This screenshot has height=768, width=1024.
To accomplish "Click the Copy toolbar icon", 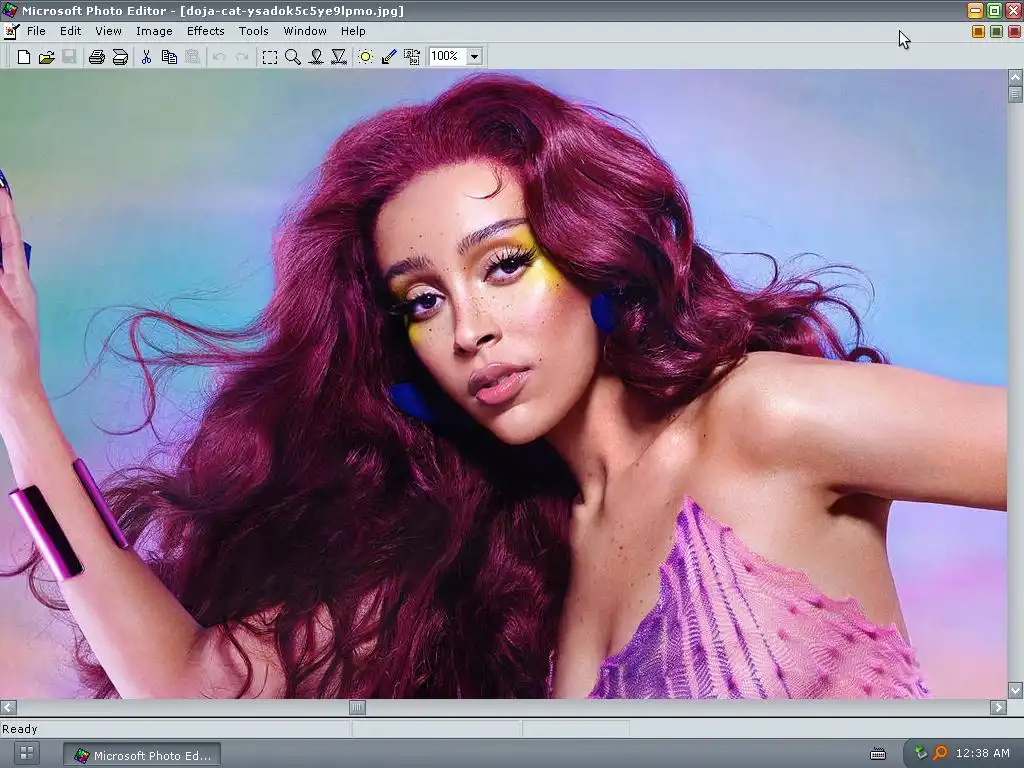I will [169, 57].
